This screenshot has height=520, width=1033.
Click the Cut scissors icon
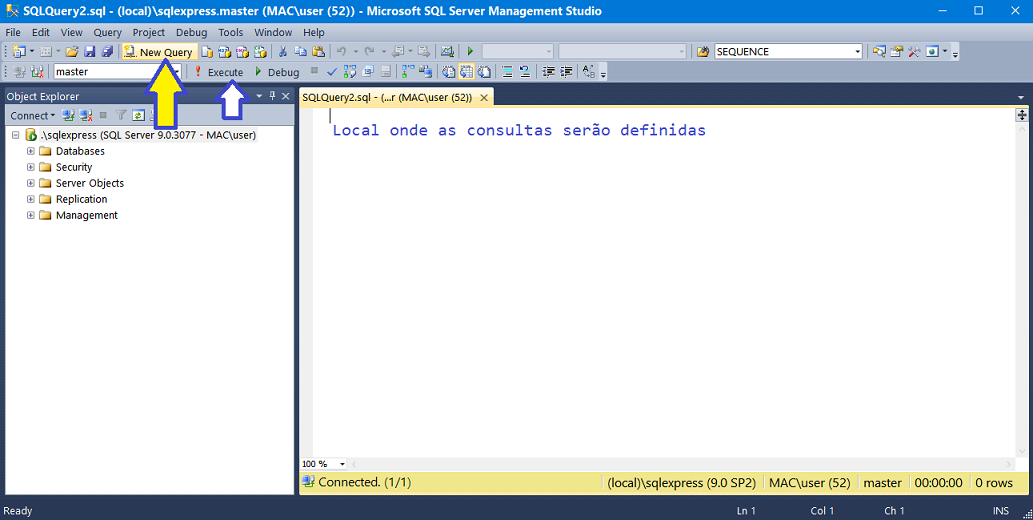click(283, 51)
